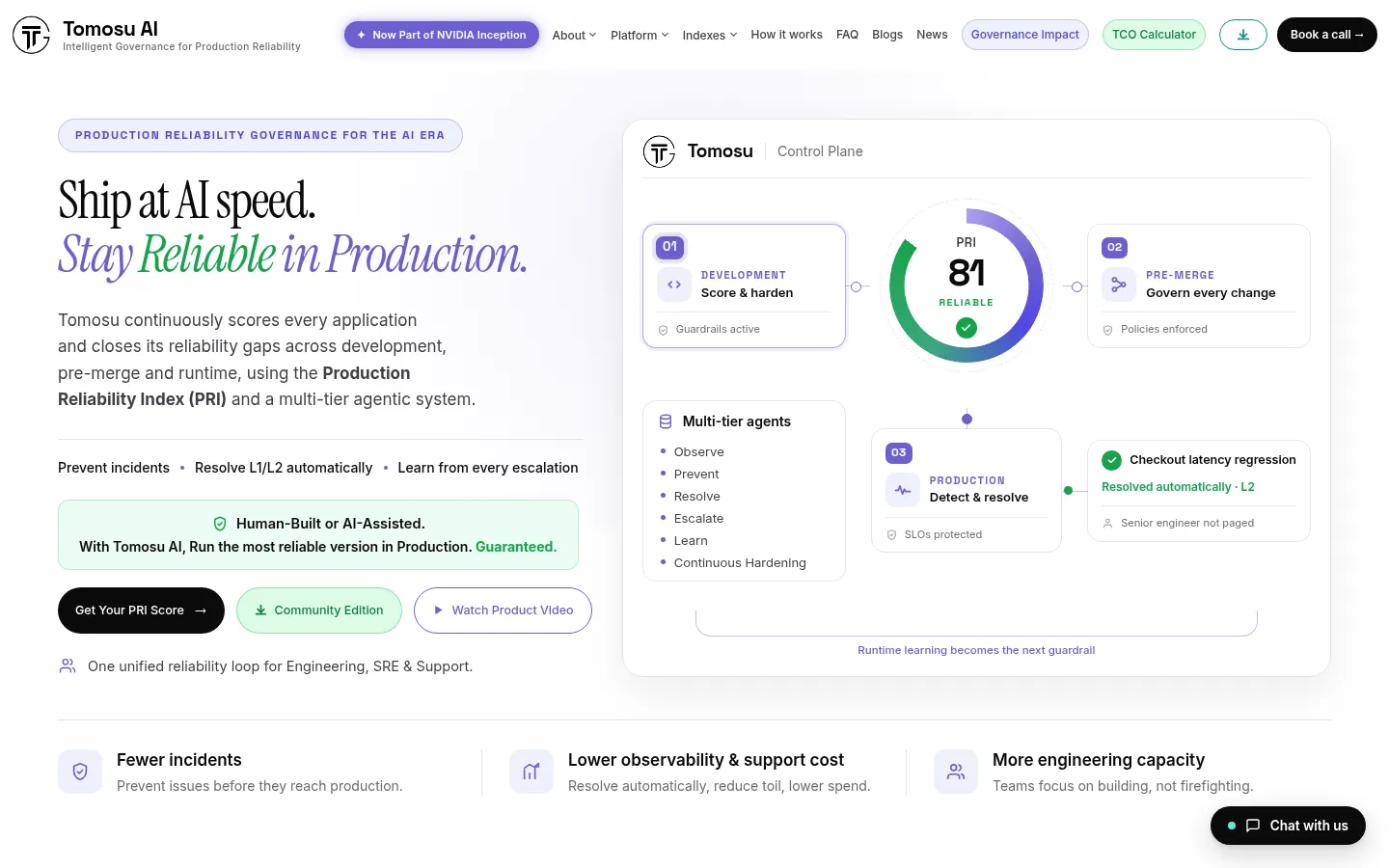Click the green check under PRI 81
Viewport: 1389px width, 868px height.
tap(967, 328)
